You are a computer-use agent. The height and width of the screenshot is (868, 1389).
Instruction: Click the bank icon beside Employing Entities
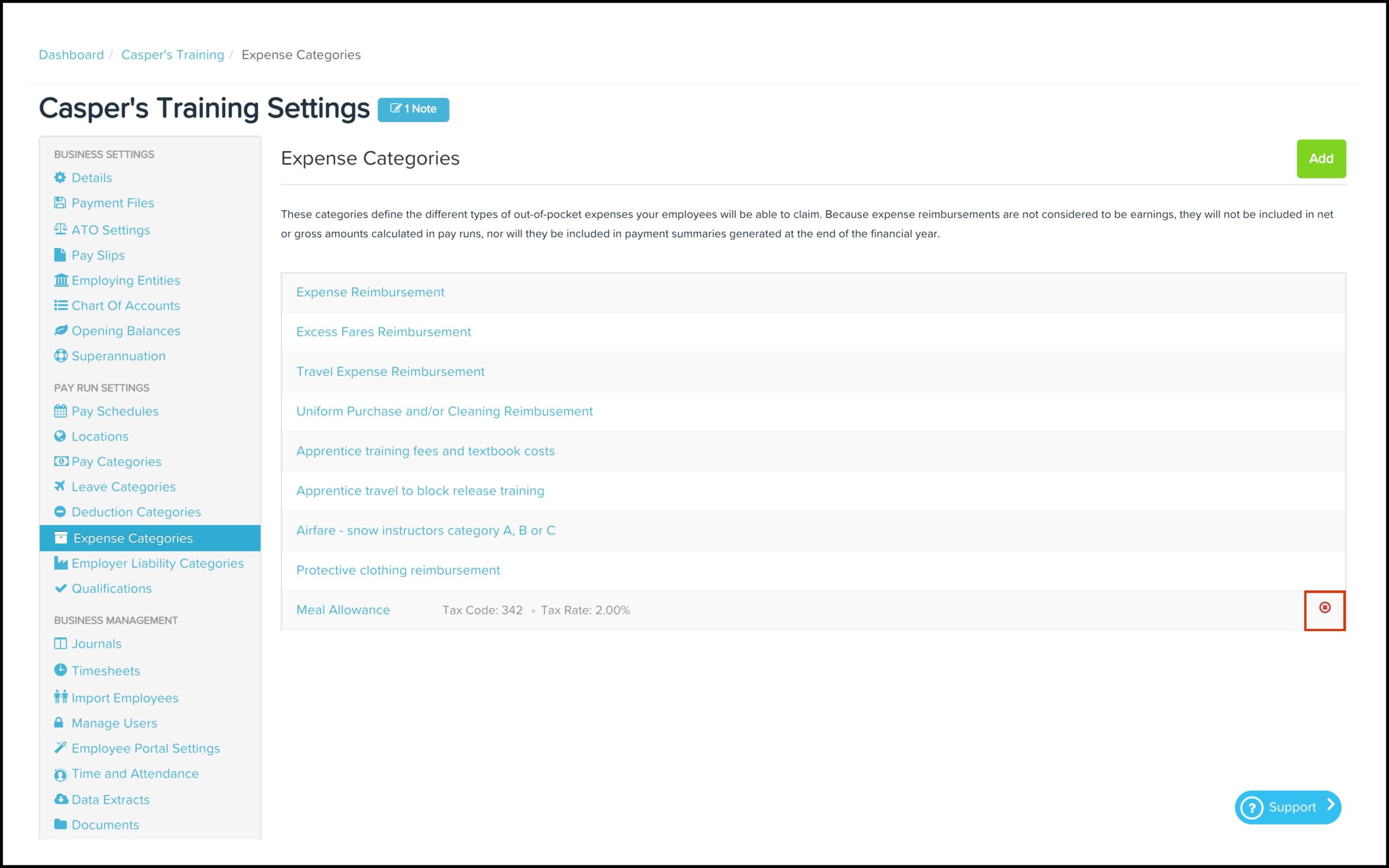pyautogui.click(x=61, y=280)
